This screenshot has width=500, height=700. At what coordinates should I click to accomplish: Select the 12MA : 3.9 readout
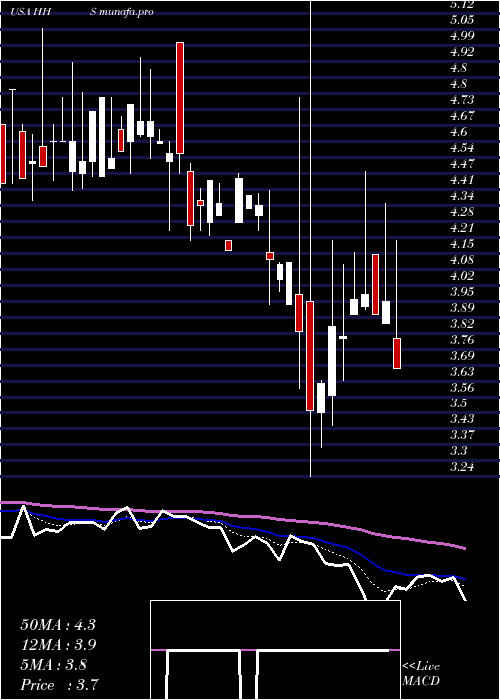(58, 645)
